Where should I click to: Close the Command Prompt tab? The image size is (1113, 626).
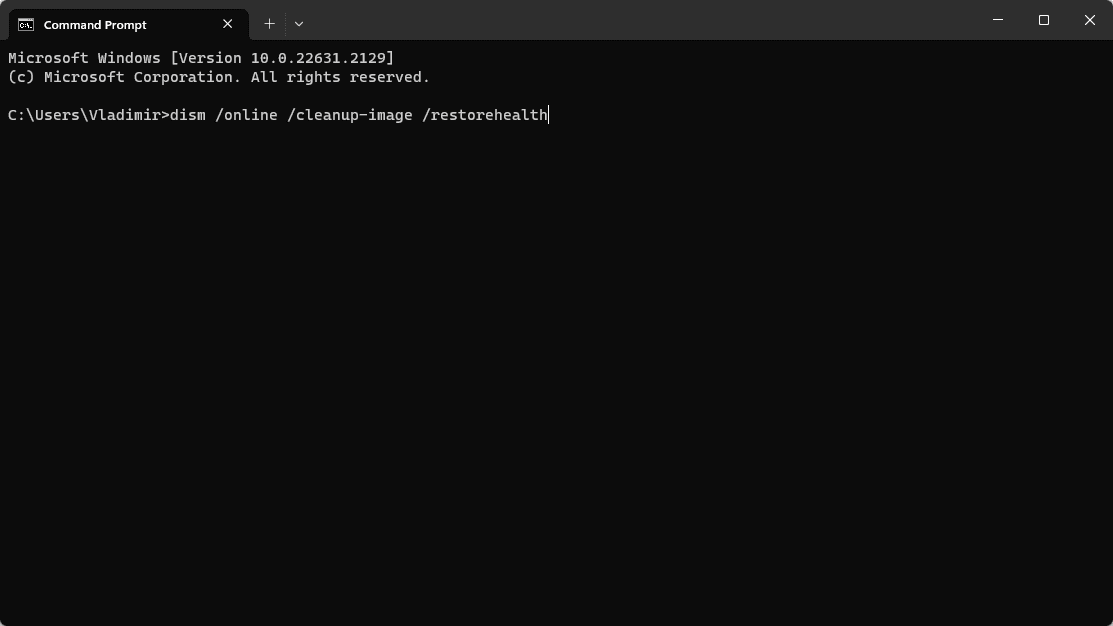227,24
